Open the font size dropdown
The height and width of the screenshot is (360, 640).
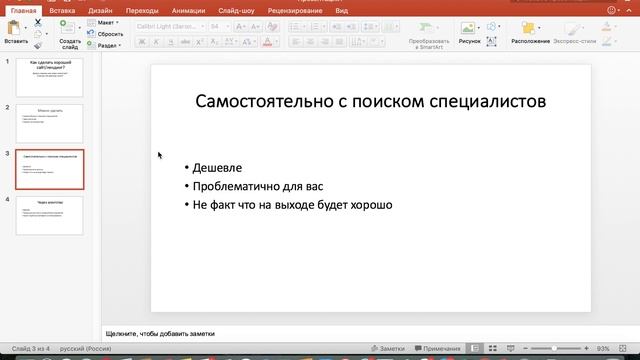click(x=227, y=27)
